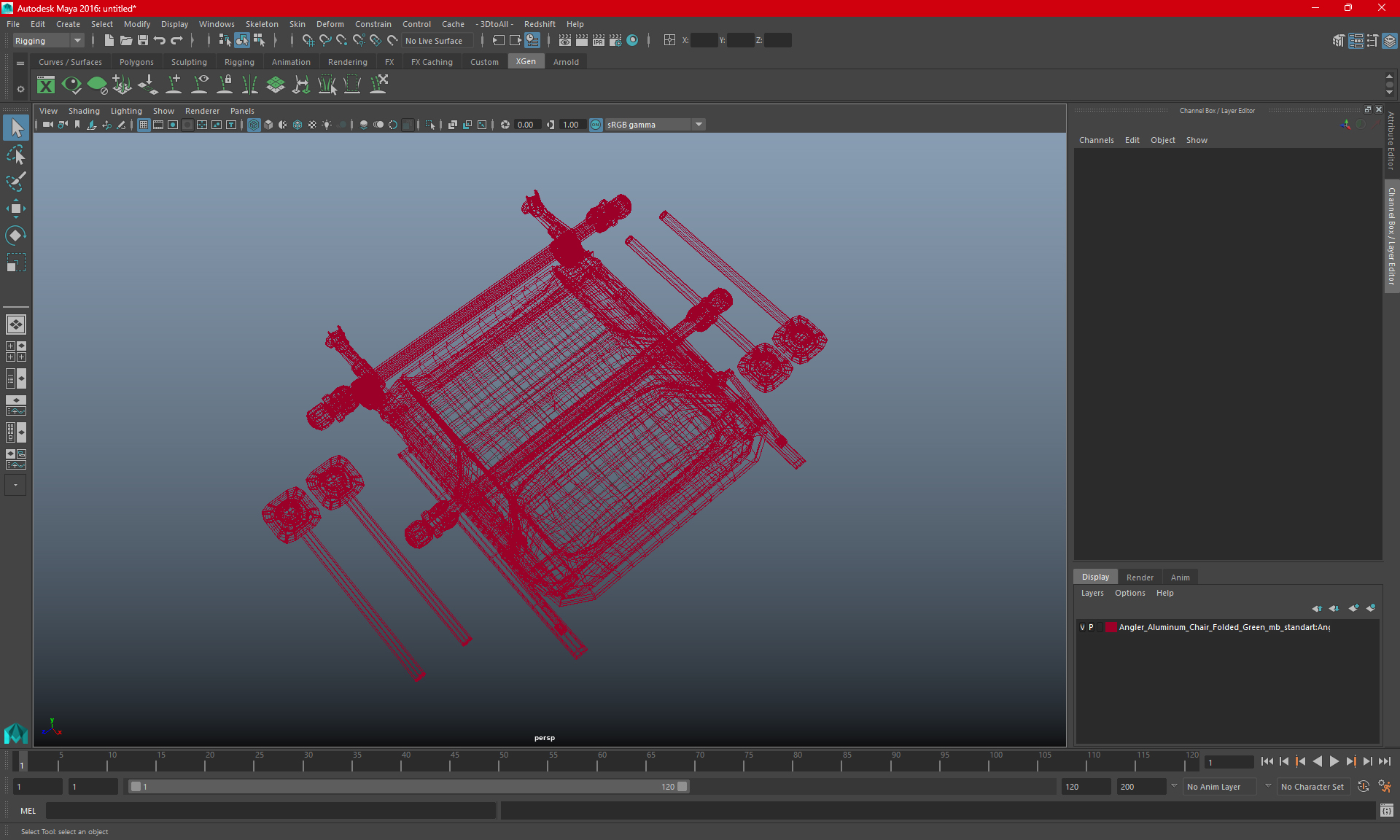Switch to the Render layer tab
The width and height of the screenshot is (1400, 840).
click(x=1139, y=577)
